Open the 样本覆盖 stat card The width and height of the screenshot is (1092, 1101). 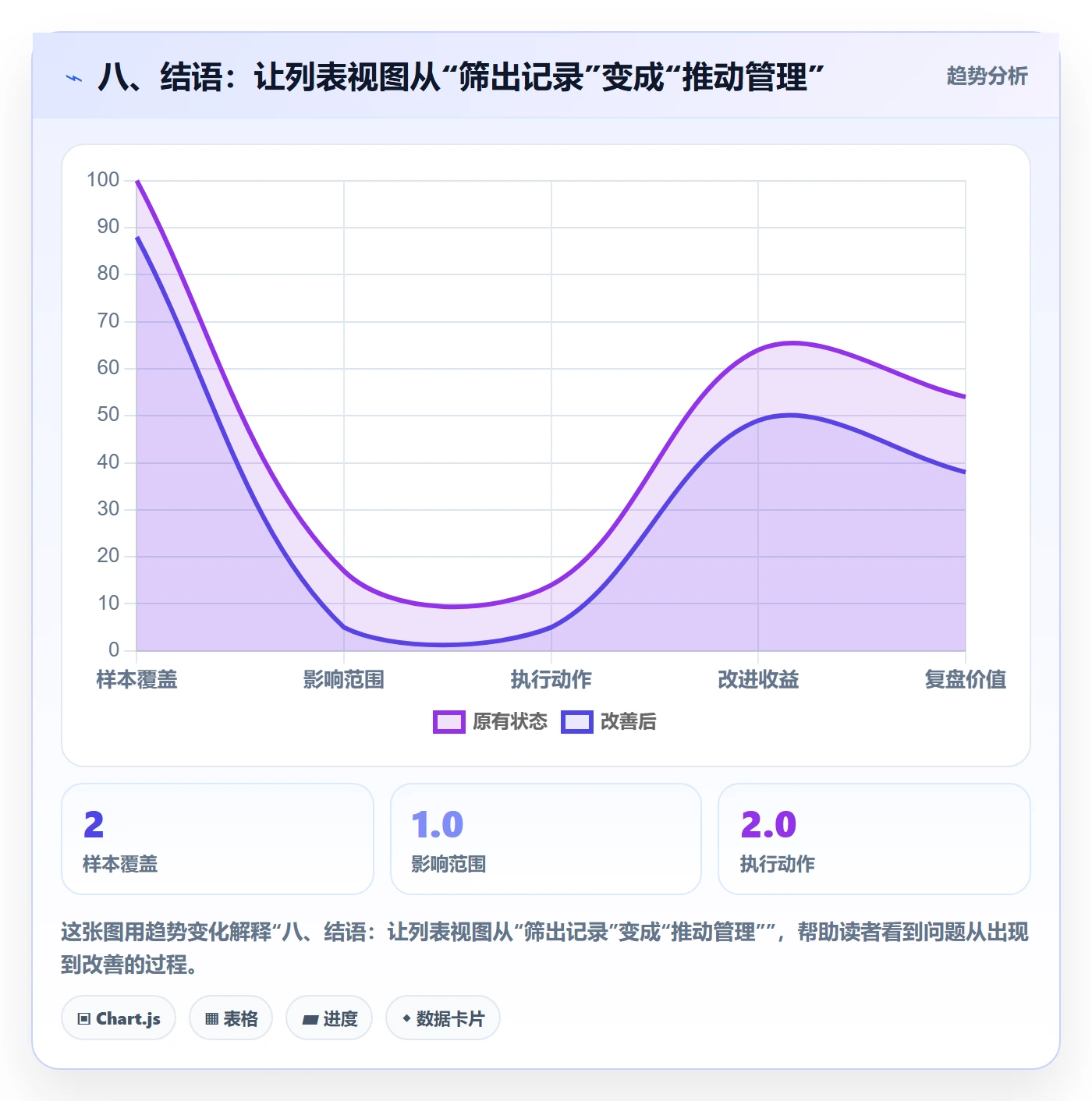pos(218,839)
